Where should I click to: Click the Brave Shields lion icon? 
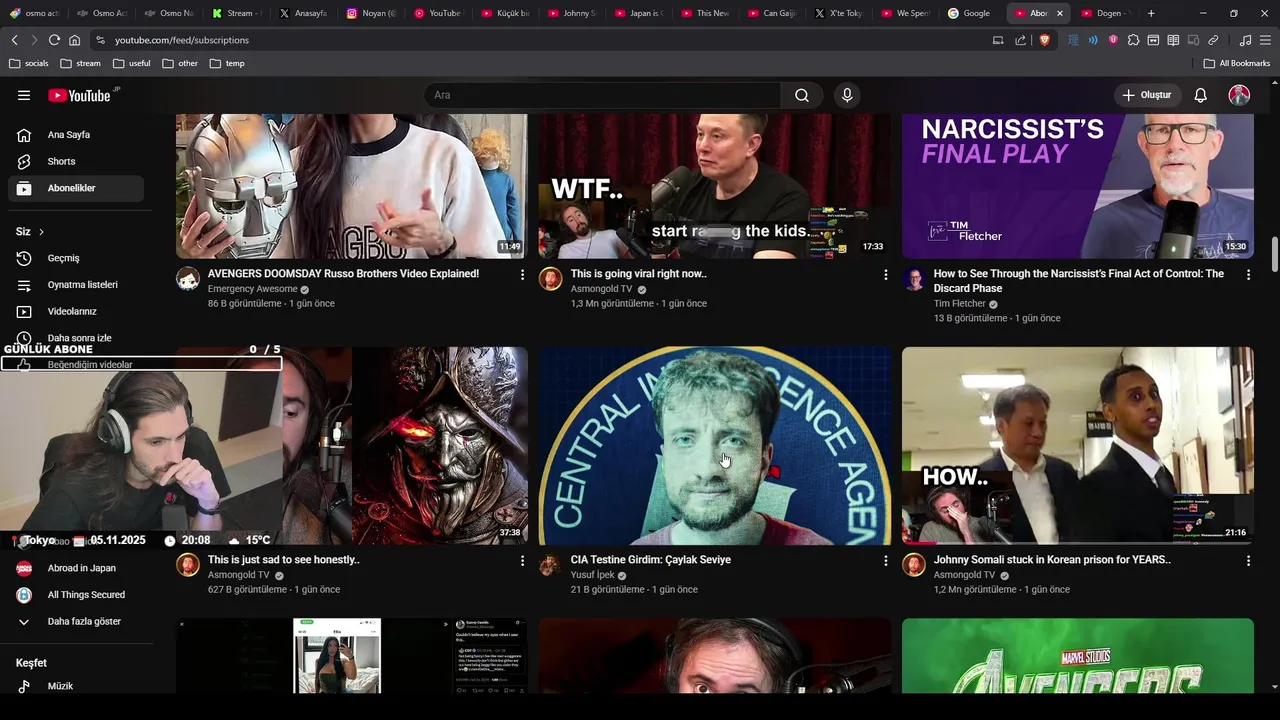1045,40
